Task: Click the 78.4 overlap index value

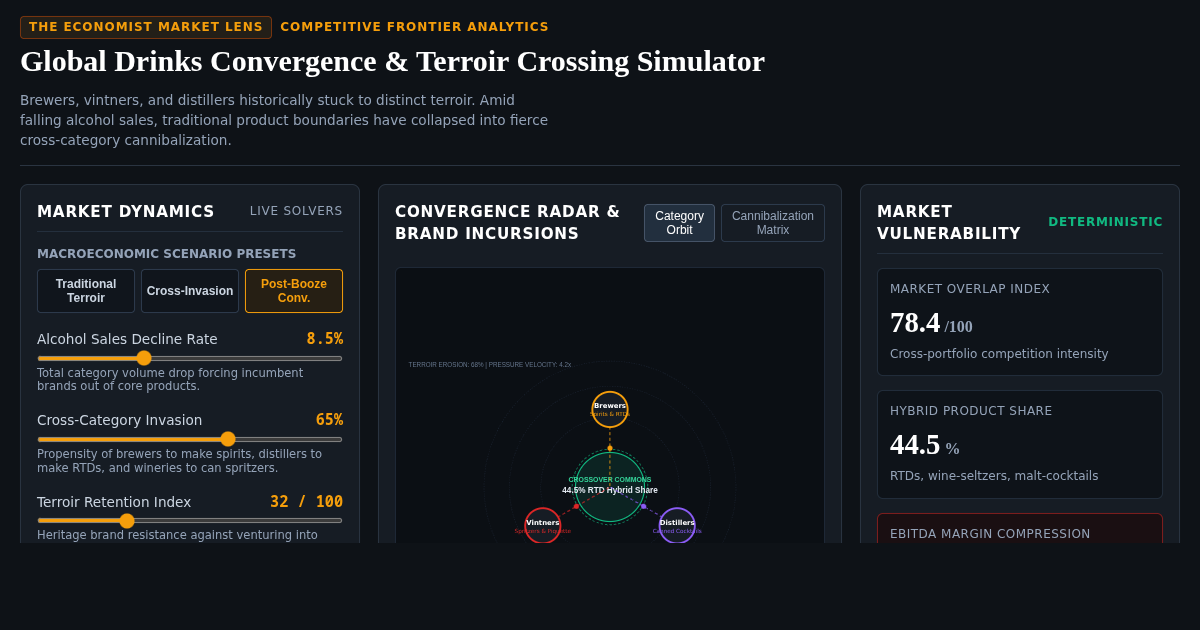Action: pyautogui.click(x=915, y=323)
